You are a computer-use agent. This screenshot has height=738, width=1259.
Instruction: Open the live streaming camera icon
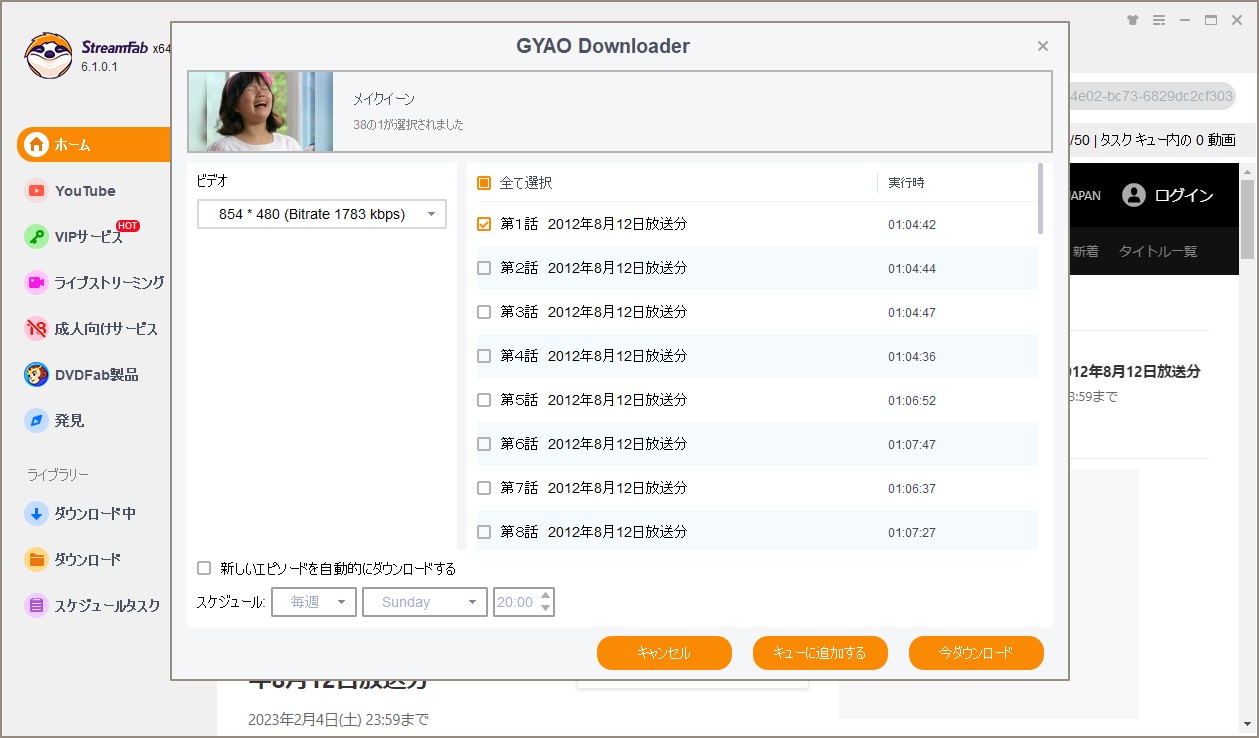pyautogui.click(x=37, y=283)
